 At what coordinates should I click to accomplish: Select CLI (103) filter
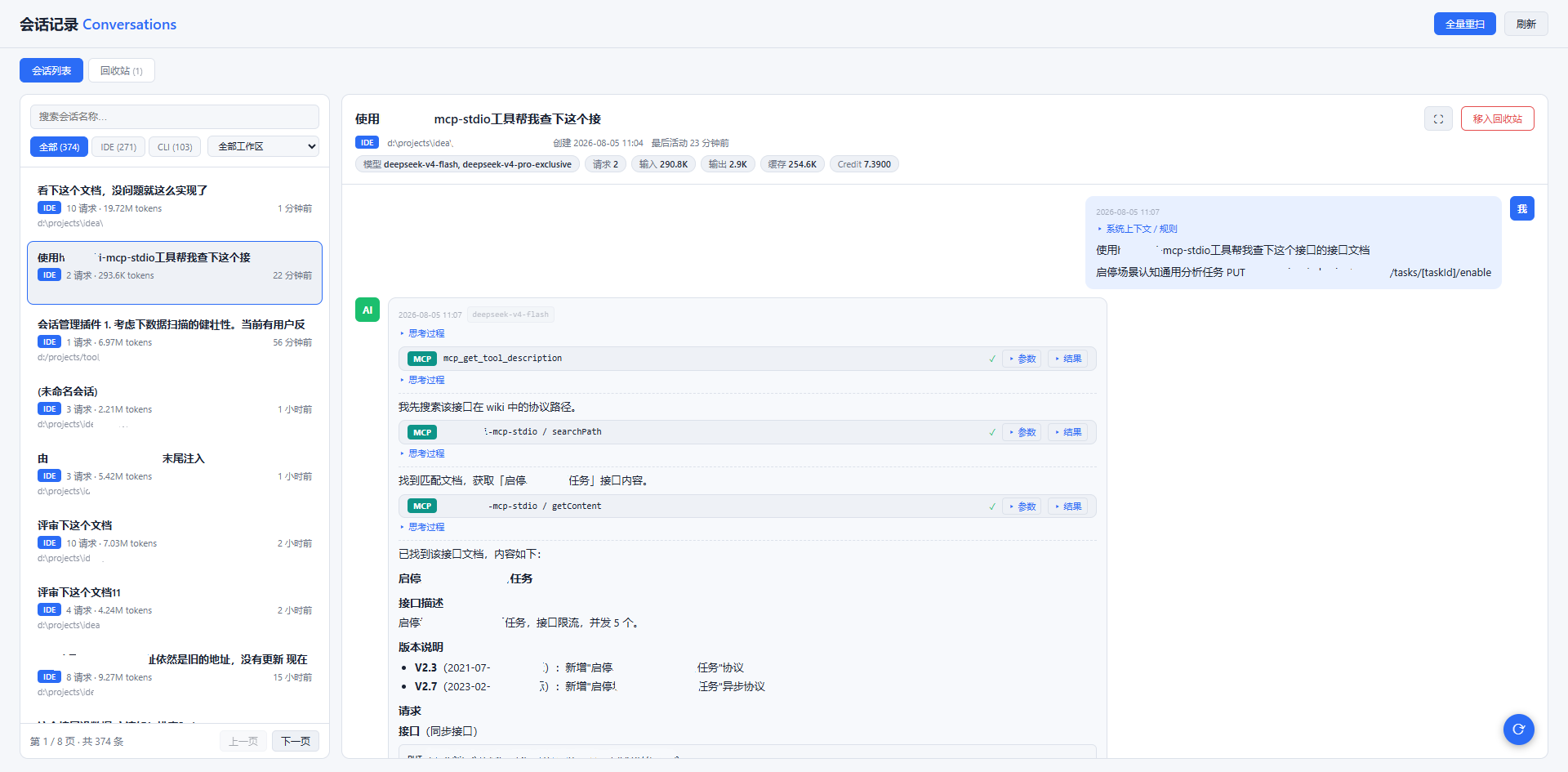(175, 147)
